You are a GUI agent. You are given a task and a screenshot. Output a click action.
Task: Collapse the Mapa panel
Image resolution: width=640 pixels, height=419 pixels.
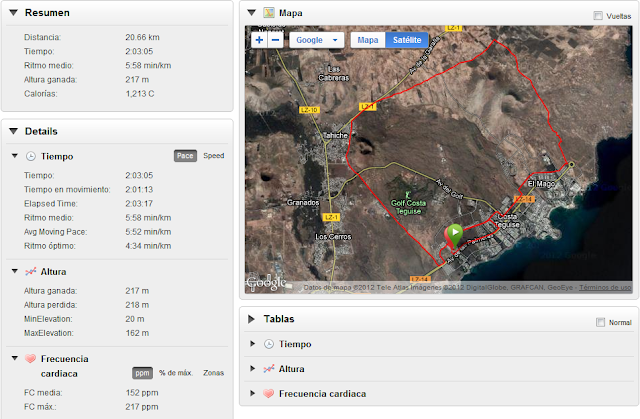(251, 13)
